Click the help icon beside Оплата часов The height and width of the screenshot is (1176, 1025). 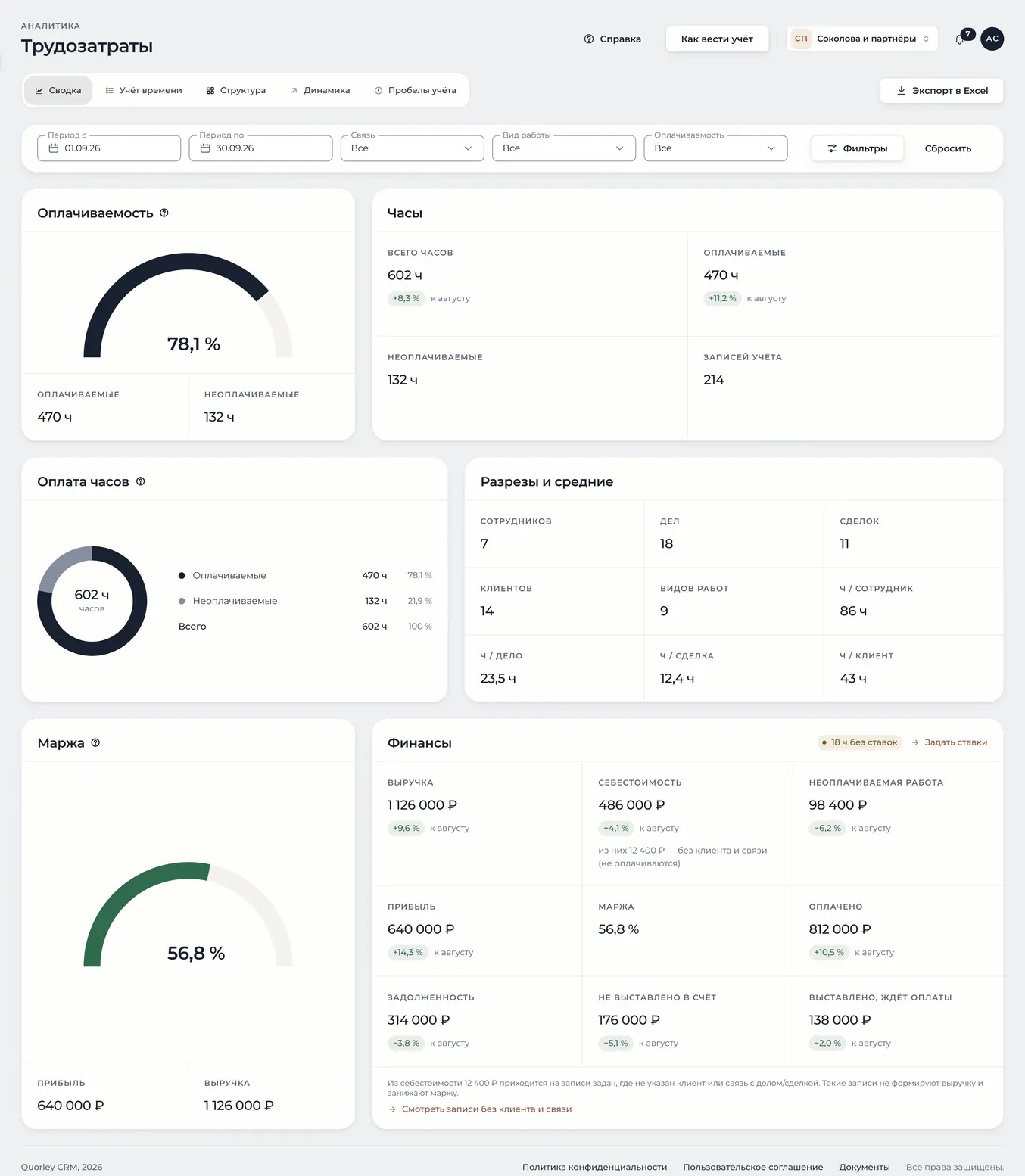[141, 481]
